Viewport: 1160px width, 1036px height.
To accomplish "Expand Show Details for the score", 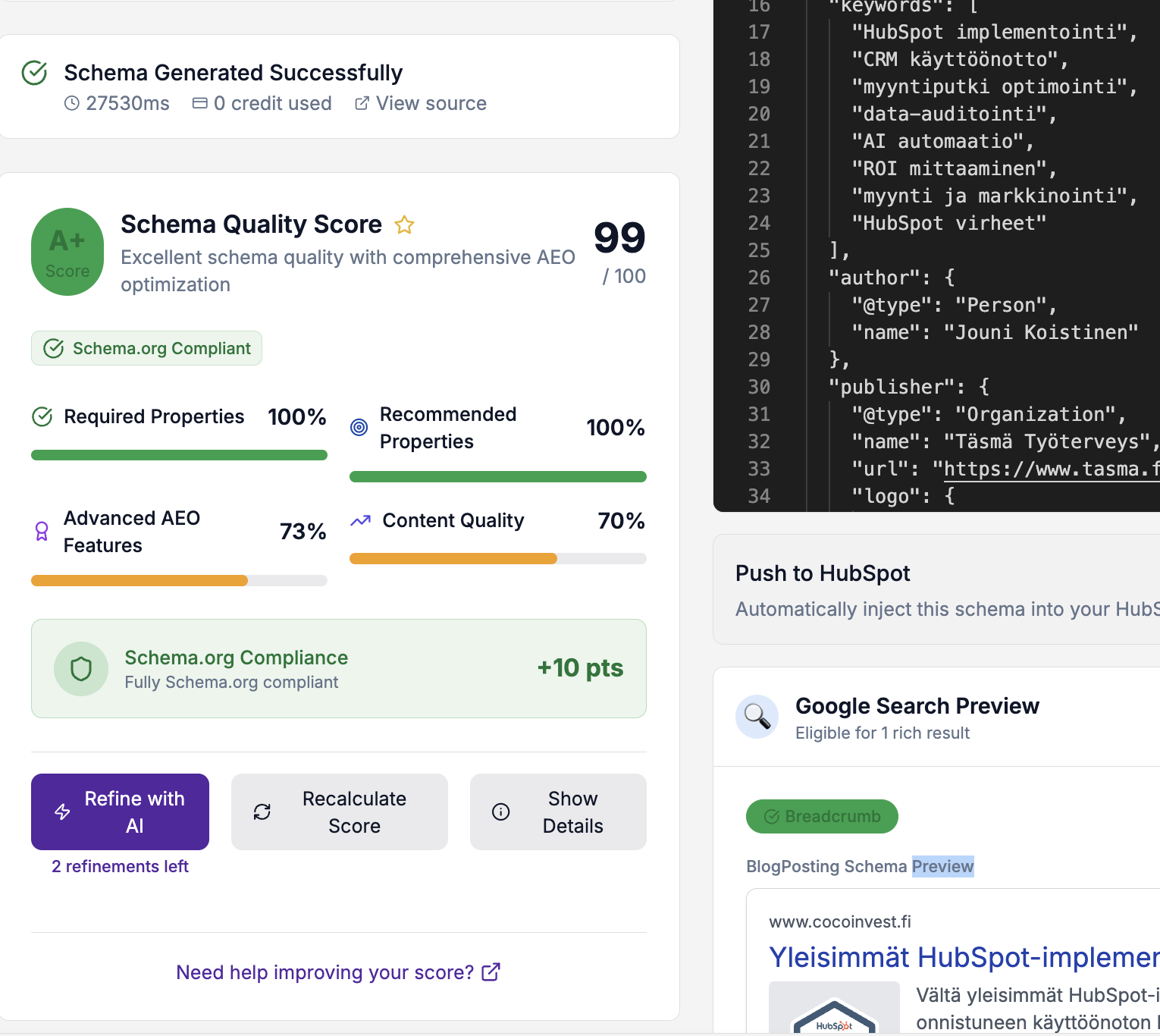I will coord(558,812).
